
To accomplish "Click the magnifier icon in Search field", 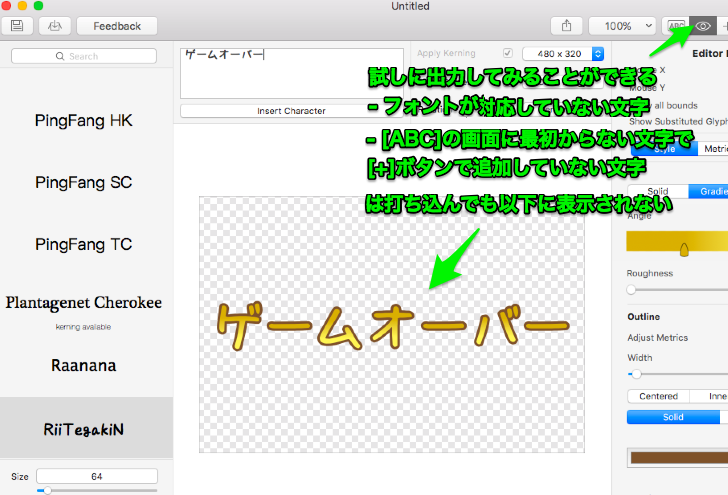I will coord(60,56).
